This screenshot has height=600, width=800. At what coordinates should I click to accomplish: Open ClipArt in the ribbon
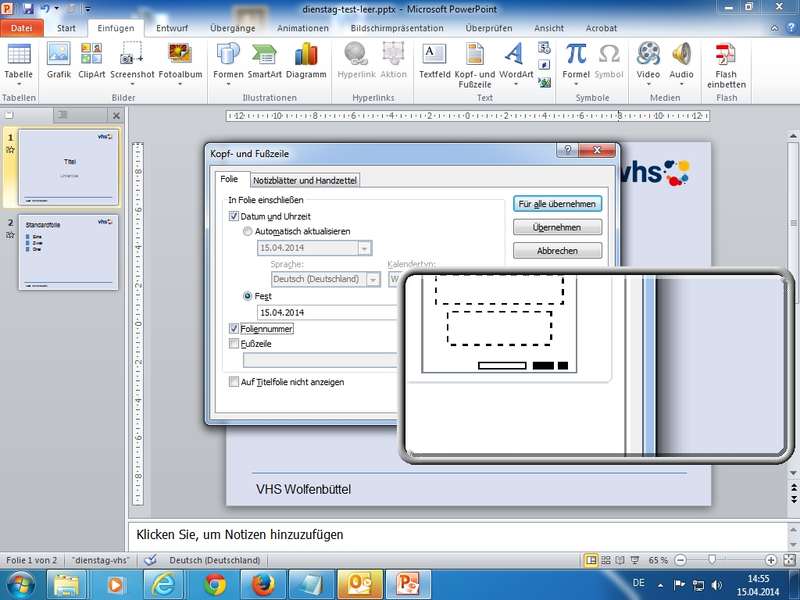(x=92, y=60)
